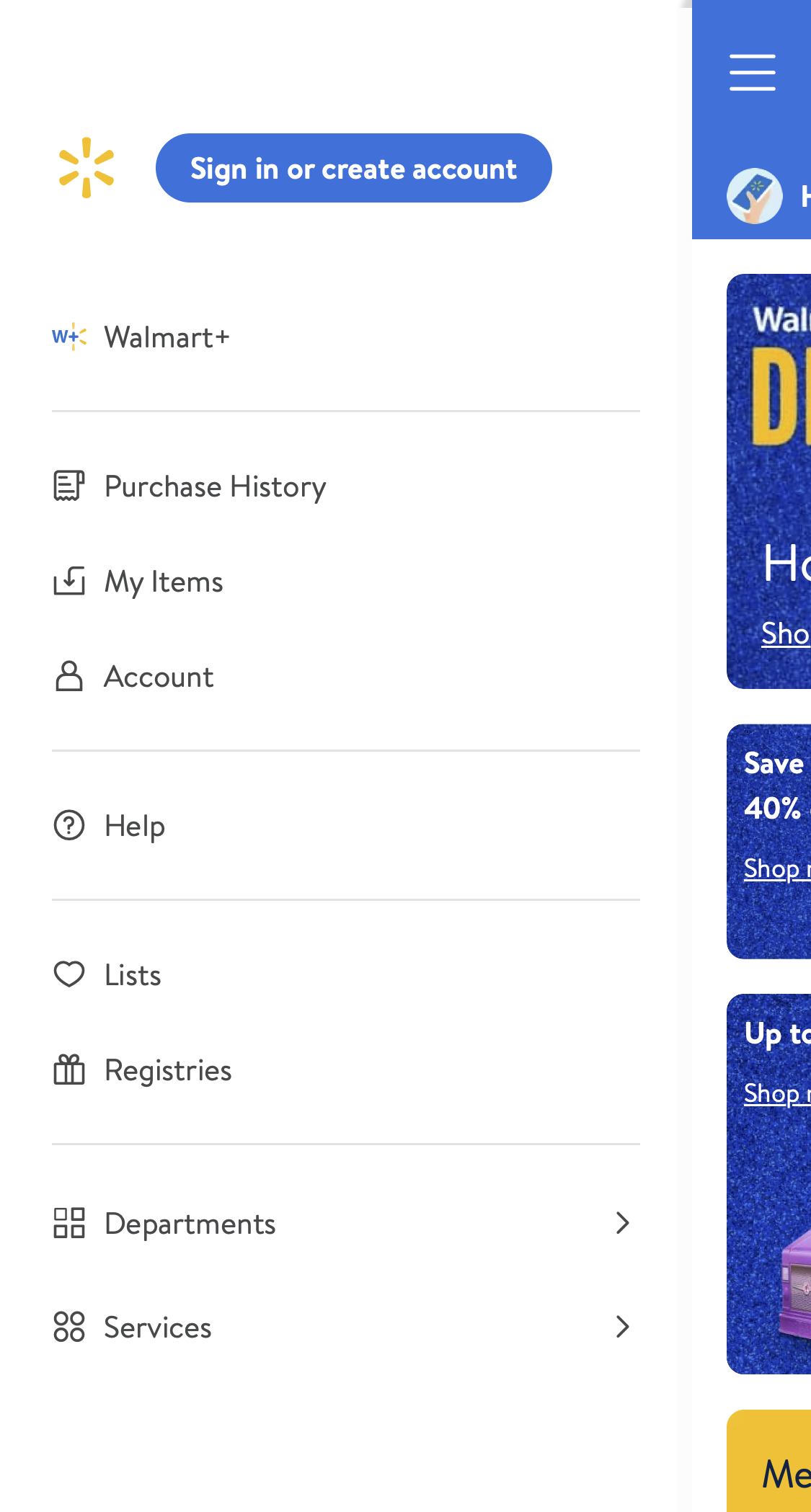Click the Walmart+ logo icon
This screenshot has width=811, height=1512.
[x=69, y=337]
